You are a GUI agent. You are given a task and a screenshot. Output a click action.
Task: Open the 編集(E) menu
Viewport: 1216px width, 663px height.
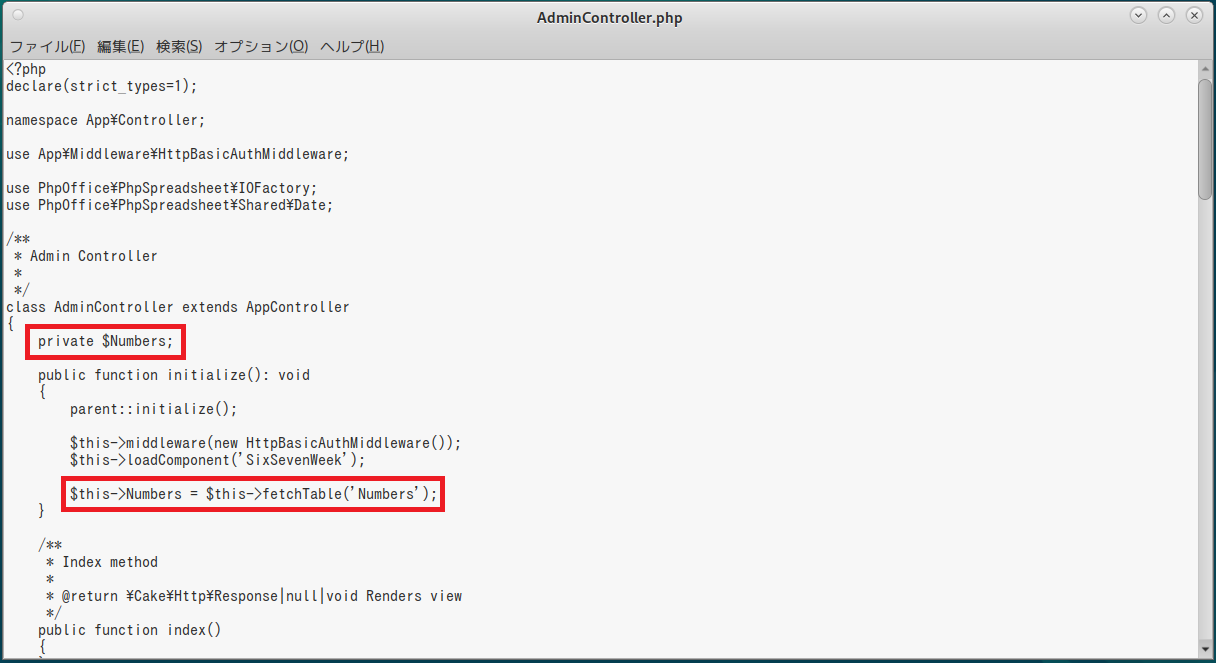(120, 47)
